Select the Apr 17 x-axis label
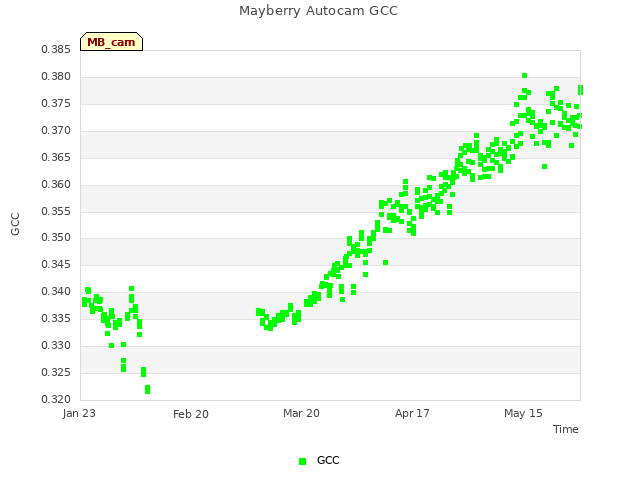The image size is (640, 480). 412,413
